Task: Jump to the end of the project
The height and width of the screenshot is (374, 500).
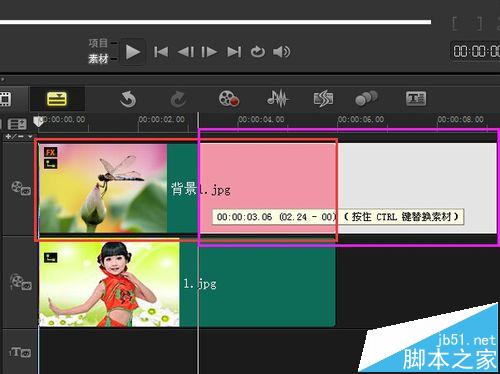Action: (234, 52)
